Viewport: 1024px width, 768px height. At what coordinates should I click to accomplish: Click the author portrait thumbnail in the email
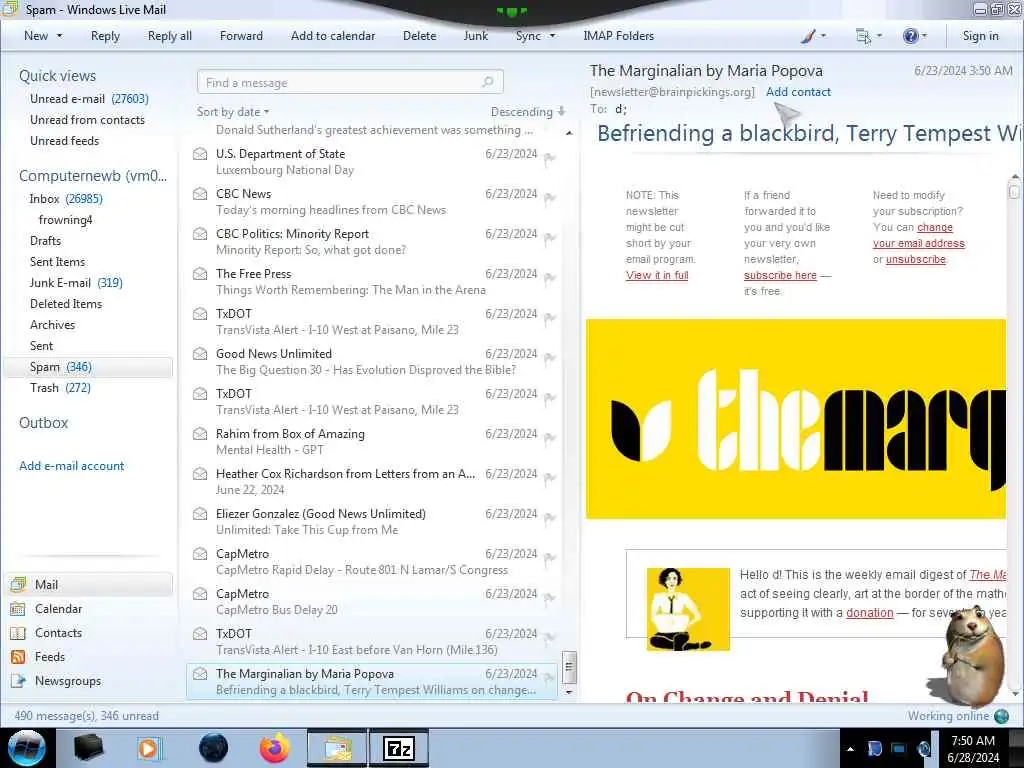tap(688, 609)
